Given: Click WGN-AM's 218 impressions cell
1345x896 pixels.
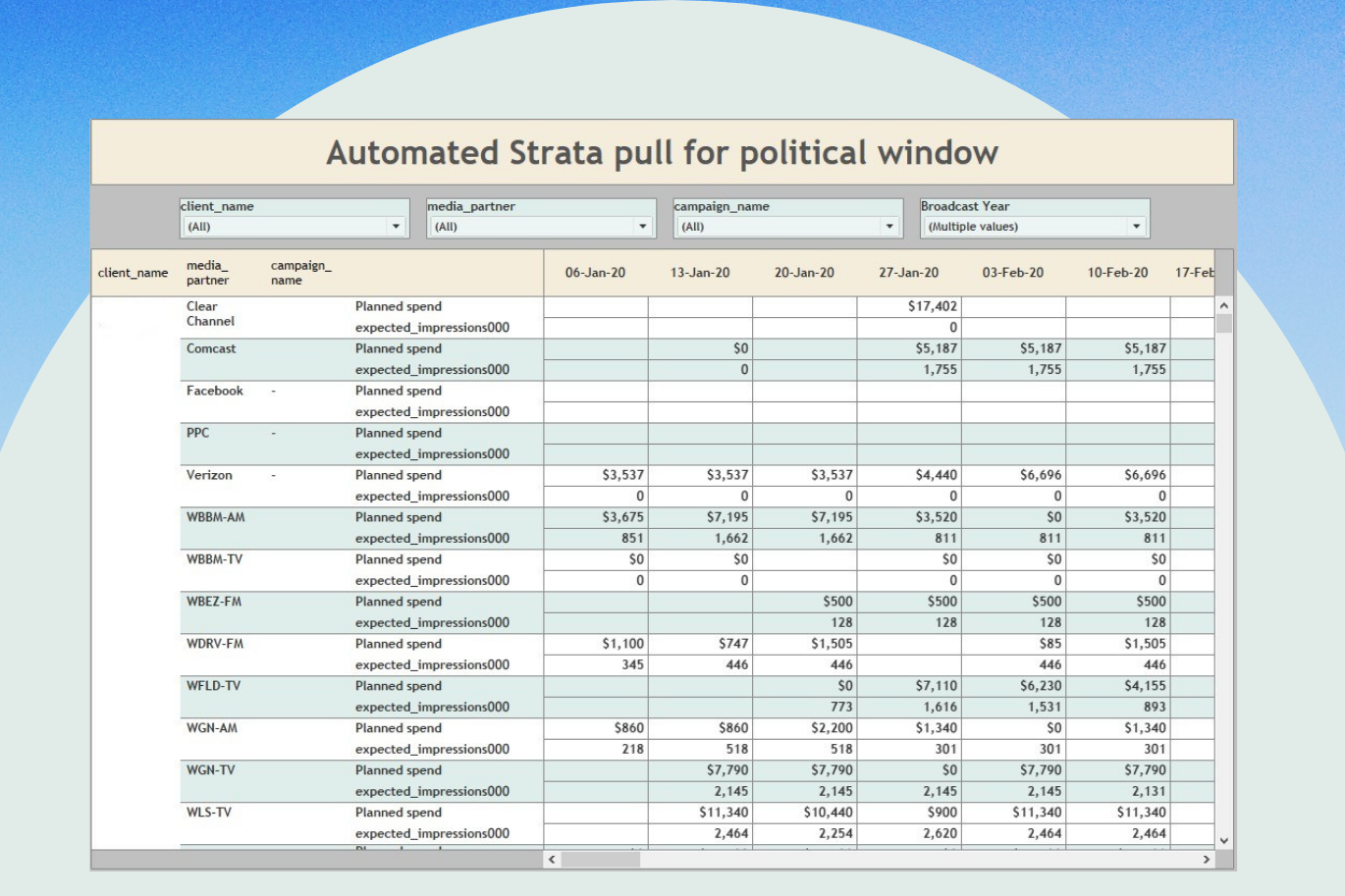Looking at the screenshot, I should 596,750.
